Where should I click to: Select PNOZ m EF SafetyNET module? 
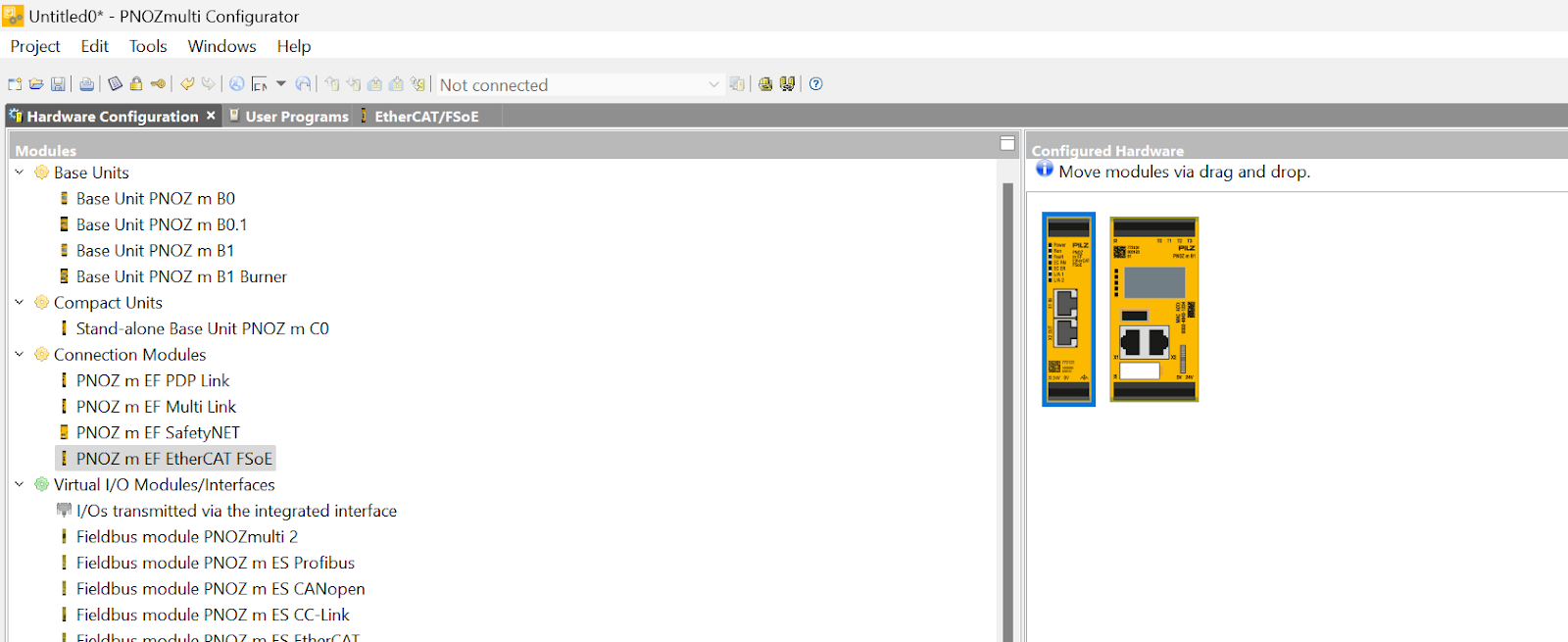[158, 432]
